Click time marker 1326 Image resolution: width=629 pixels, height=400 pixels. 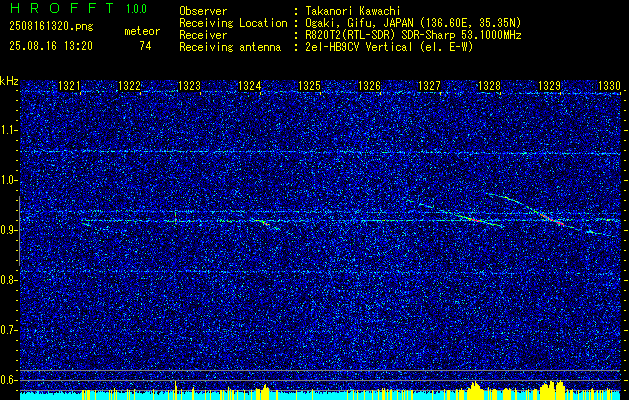[369, 86]
